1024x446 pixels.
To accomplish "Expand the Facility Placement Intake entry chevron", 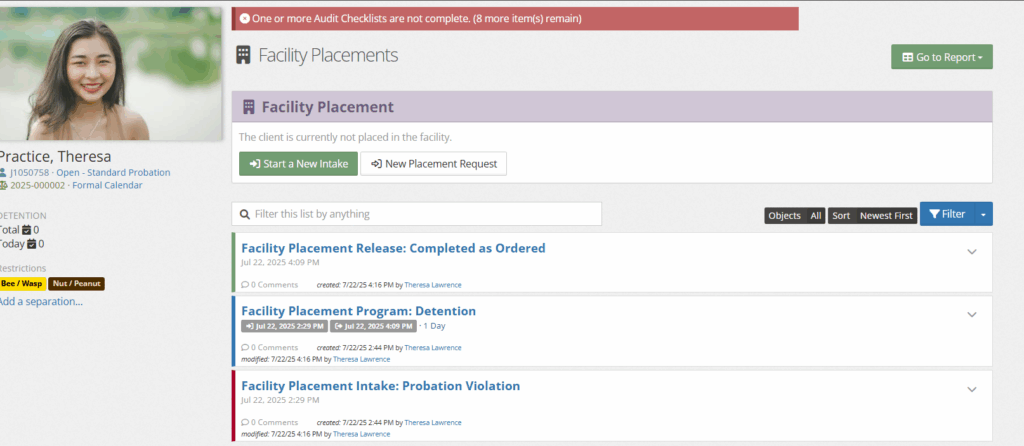I will (972, 390).
